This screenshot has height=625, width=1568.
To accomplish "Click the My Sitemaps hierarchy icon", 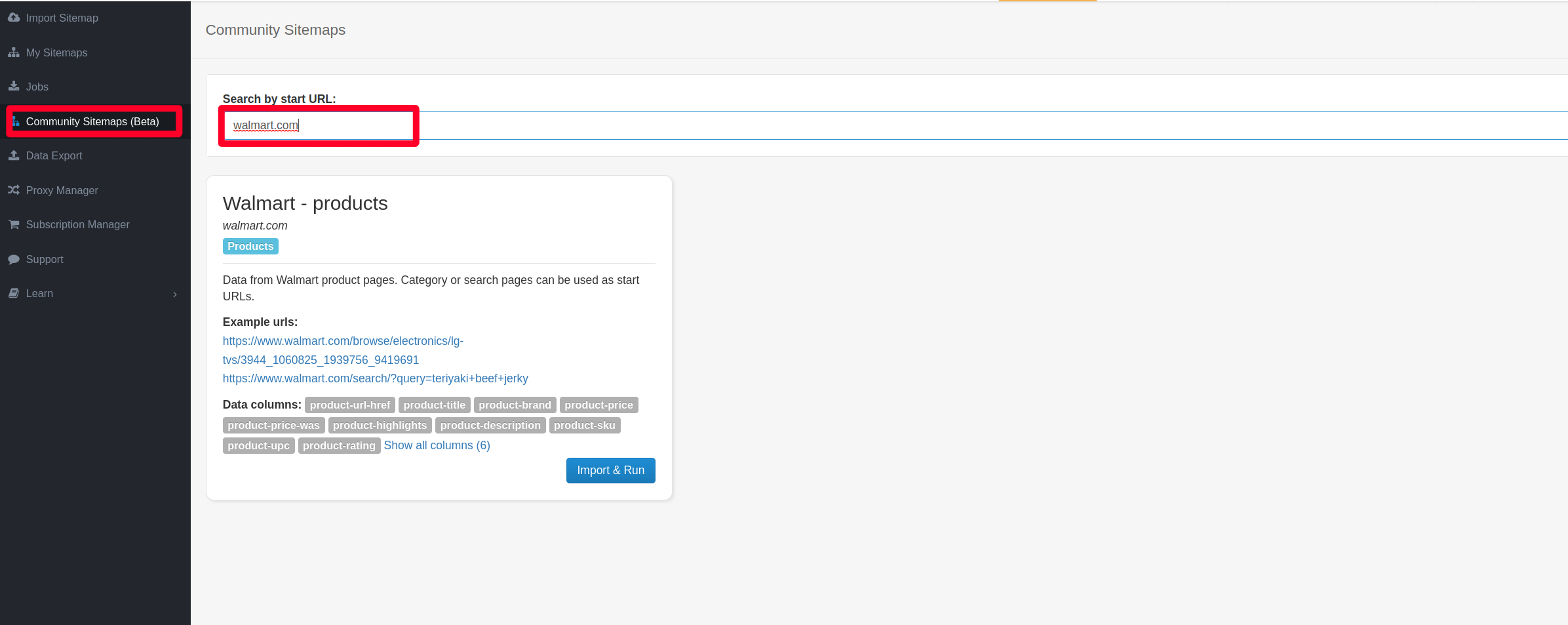I will [14, 52].
